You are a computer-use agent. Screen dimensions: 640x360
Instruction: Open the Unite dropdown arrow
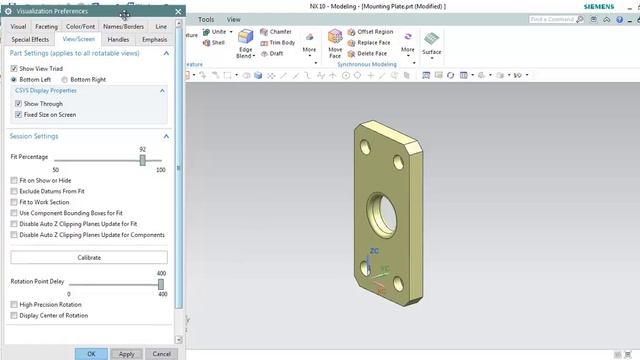click(x=231, y=32)
